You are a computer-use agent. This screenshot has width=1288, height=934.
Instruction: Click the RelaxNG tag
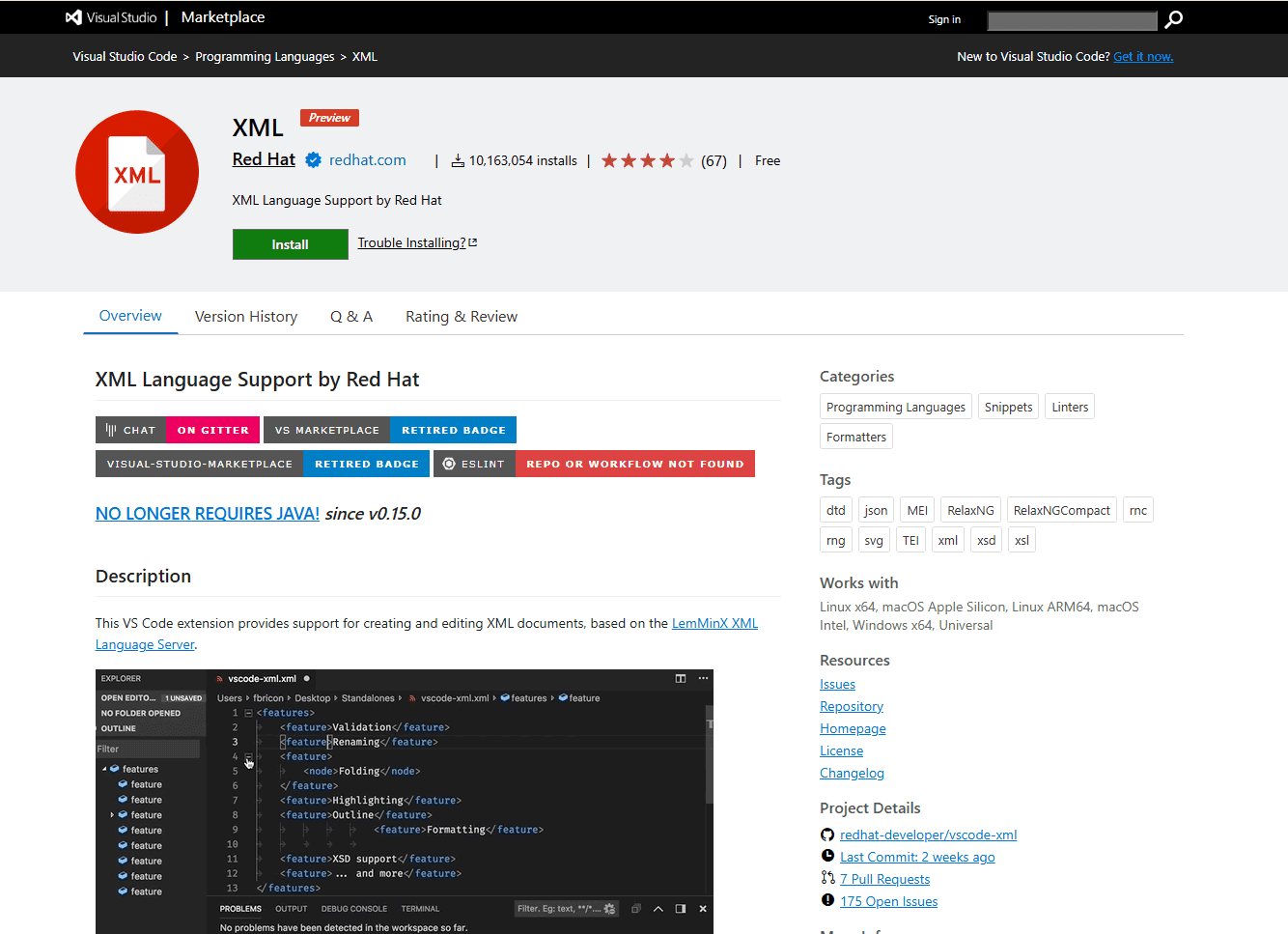[970, 510]
